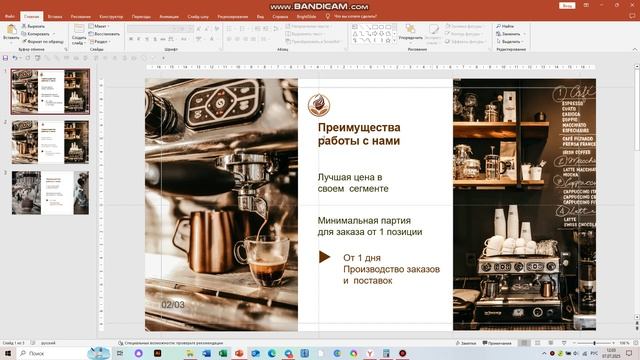This screenshot has height=360, width=640.
Task: Click the accessibility check status message
Action: pyautogui.click(x=170, y=343)
